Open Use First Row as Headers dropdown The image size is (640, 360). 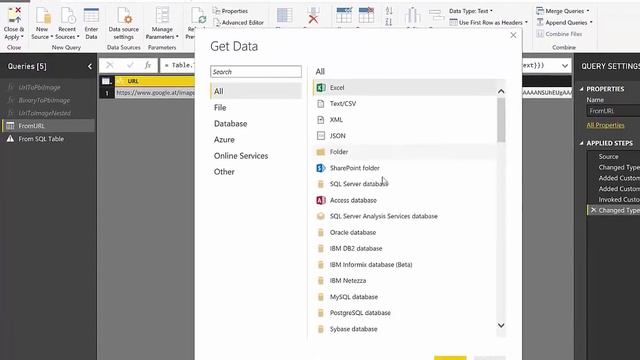(x=489, y=22)
